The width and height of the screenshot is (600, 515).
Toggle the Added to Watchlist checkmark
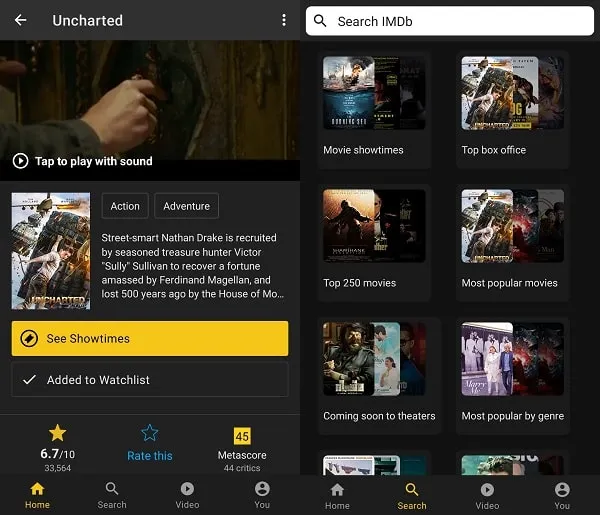(x=29, y=380)
